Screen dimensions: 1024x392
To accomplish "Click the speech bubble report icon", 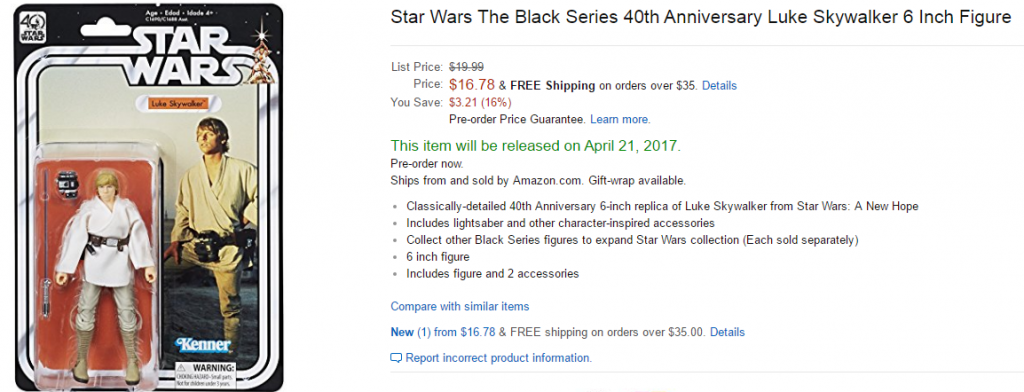I will 396,358.
